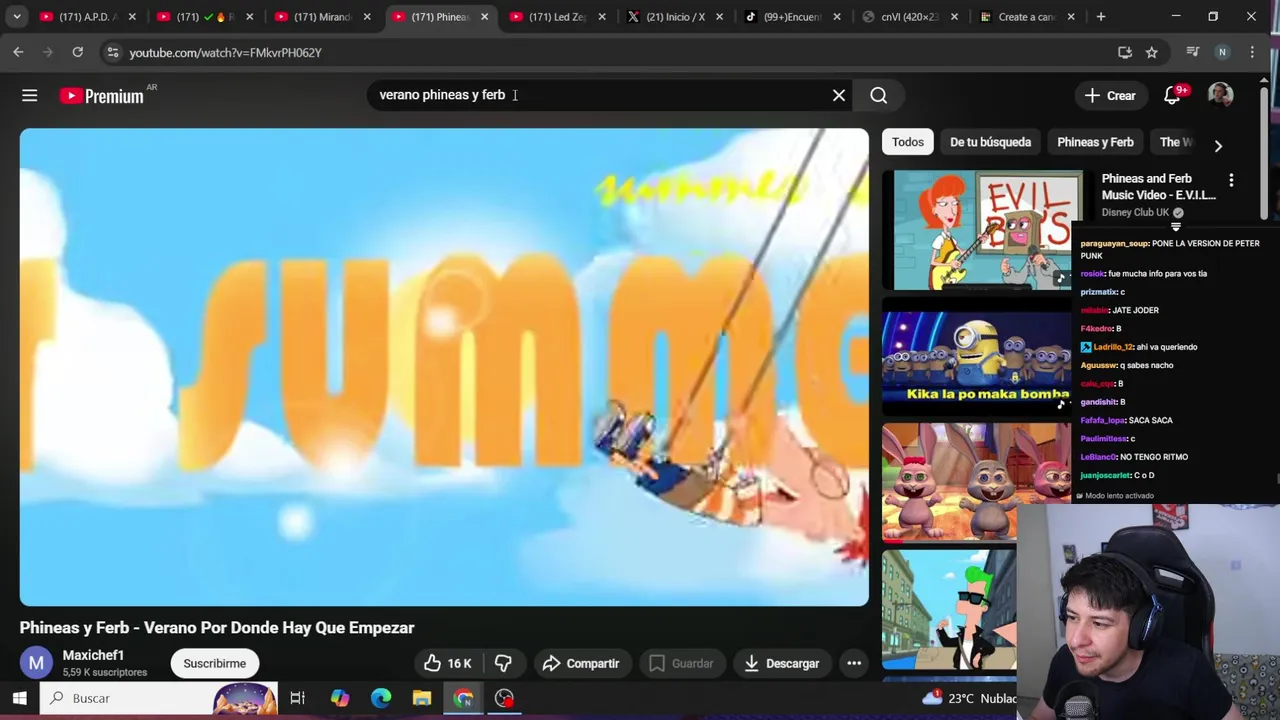Screen dimensions: 1280x720
Task: Click the Compartir share button
Action: (x=581, y=663)
